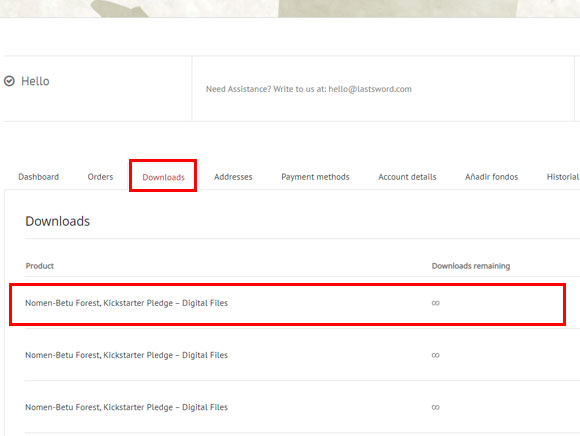Click the infinity symbol in the middle product row
The height and width of the screenshot is (436, 580).
[435, 355]
